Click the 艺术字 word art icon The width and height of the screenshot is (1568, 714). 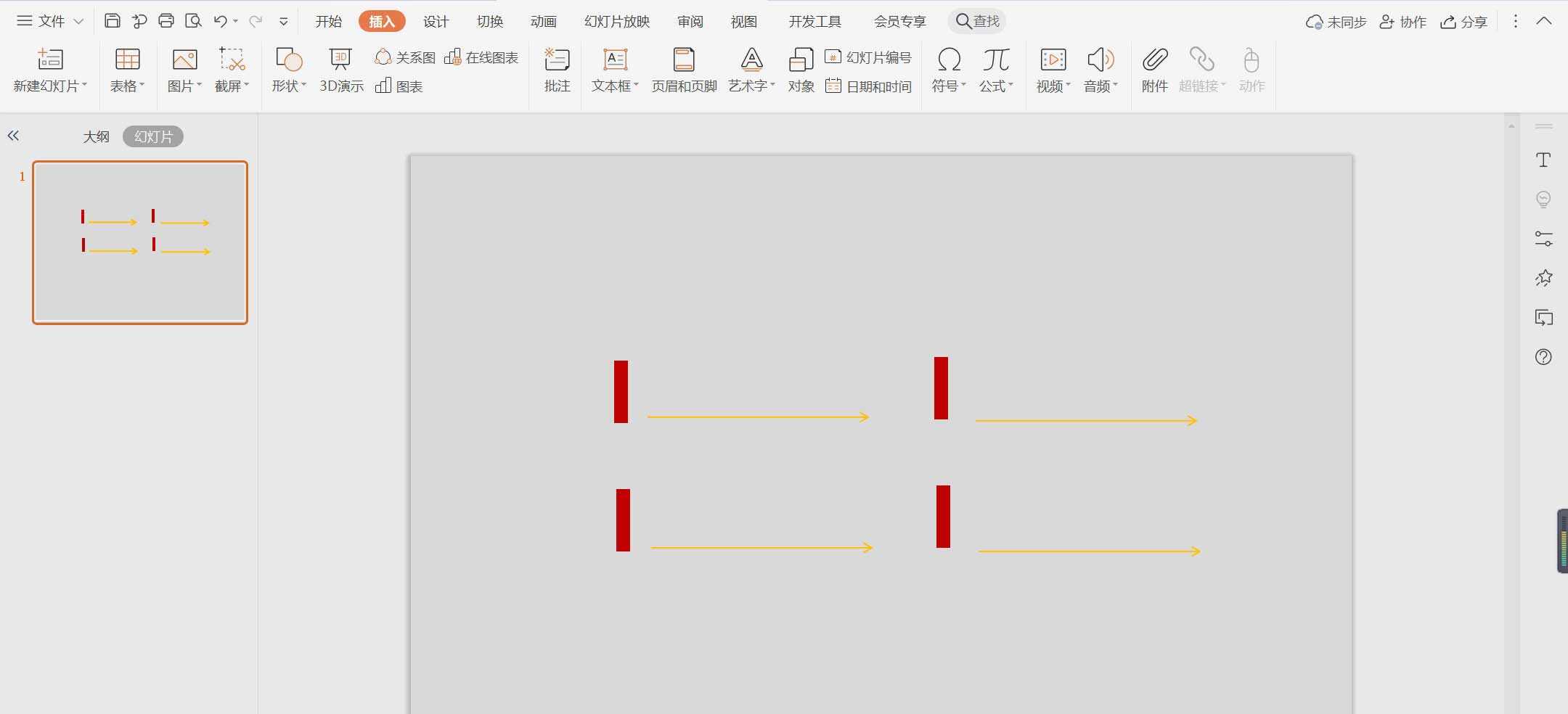(x=752, y=59)
